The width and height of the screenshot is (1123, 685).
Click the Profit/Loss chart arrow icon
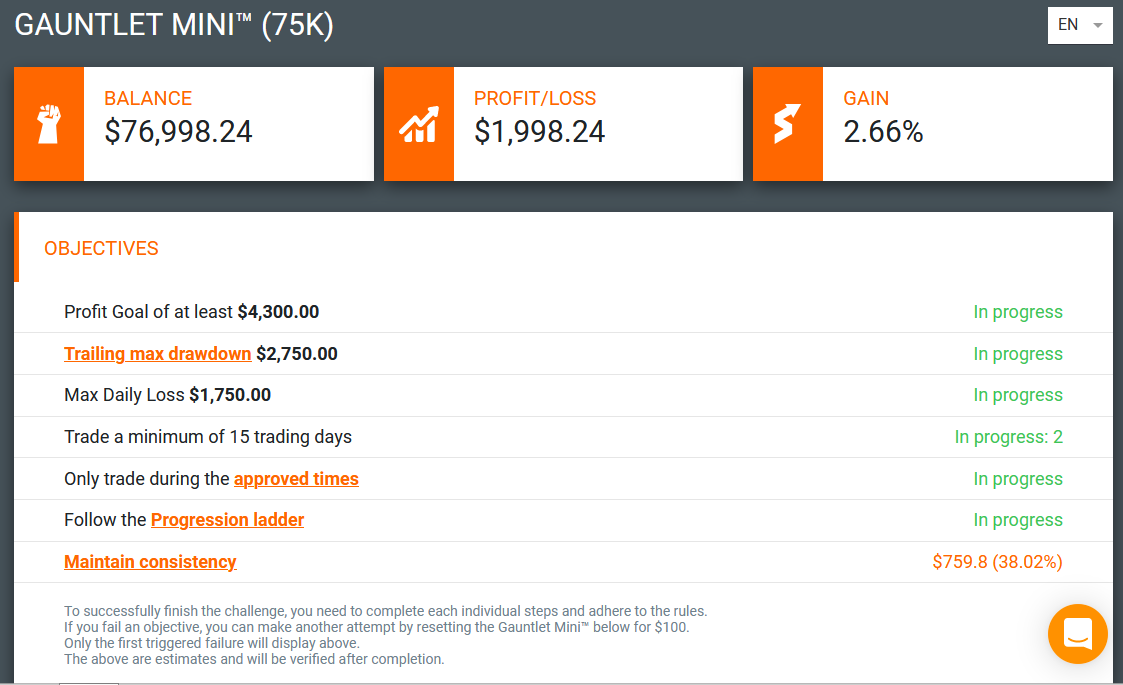coord(419,125)
